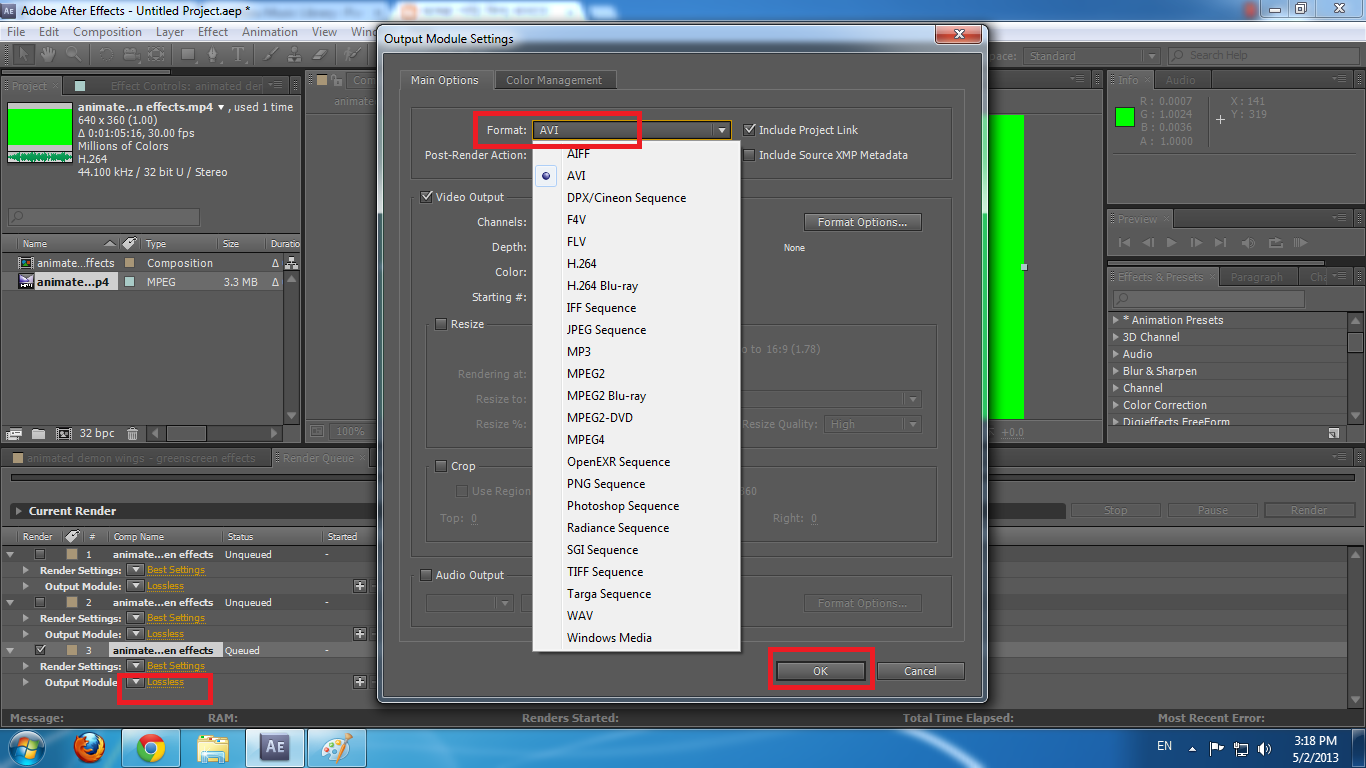Open the Windows Start menu
Image resolution: width=1366 pixels, height=768 pixels.
click(25, 748)
